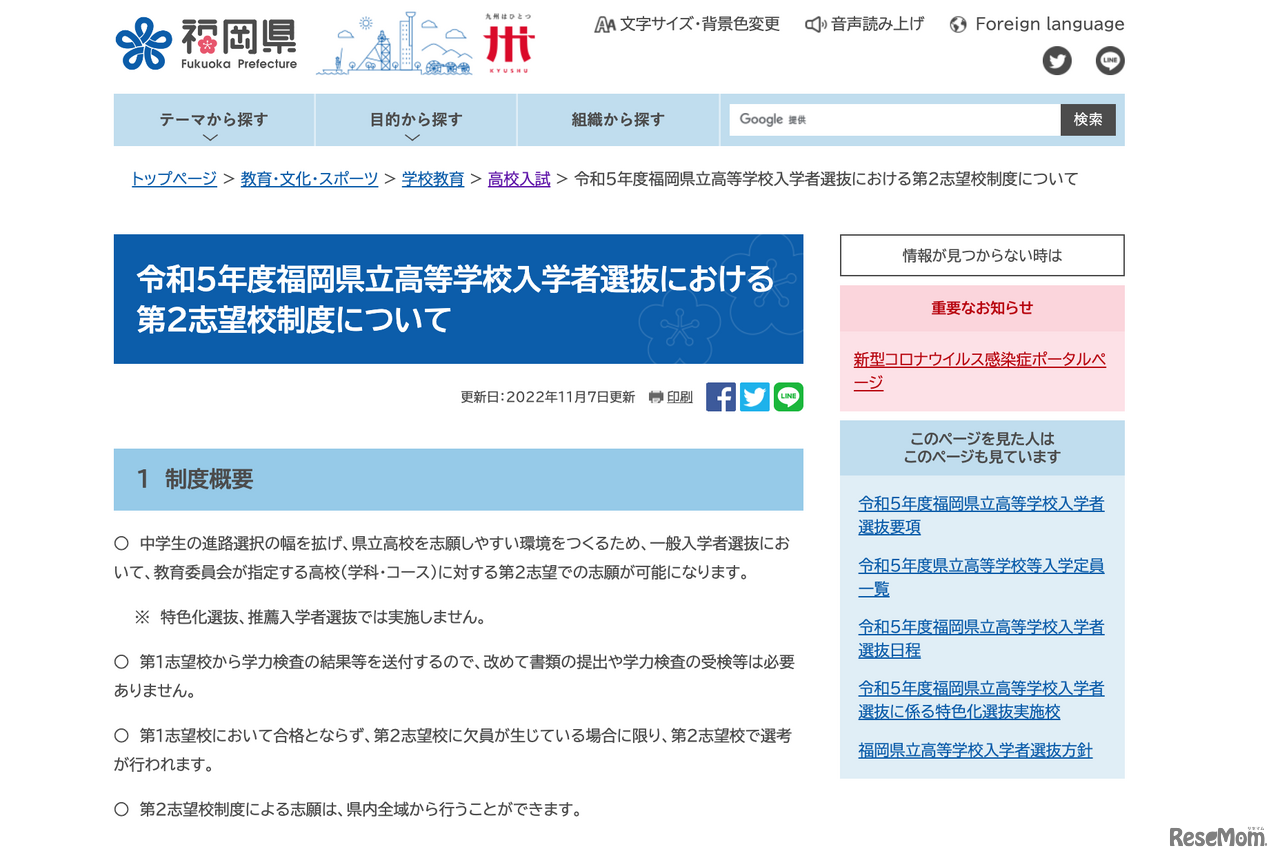
Task: Click the AA text-size icon
Action: point(604,25)
